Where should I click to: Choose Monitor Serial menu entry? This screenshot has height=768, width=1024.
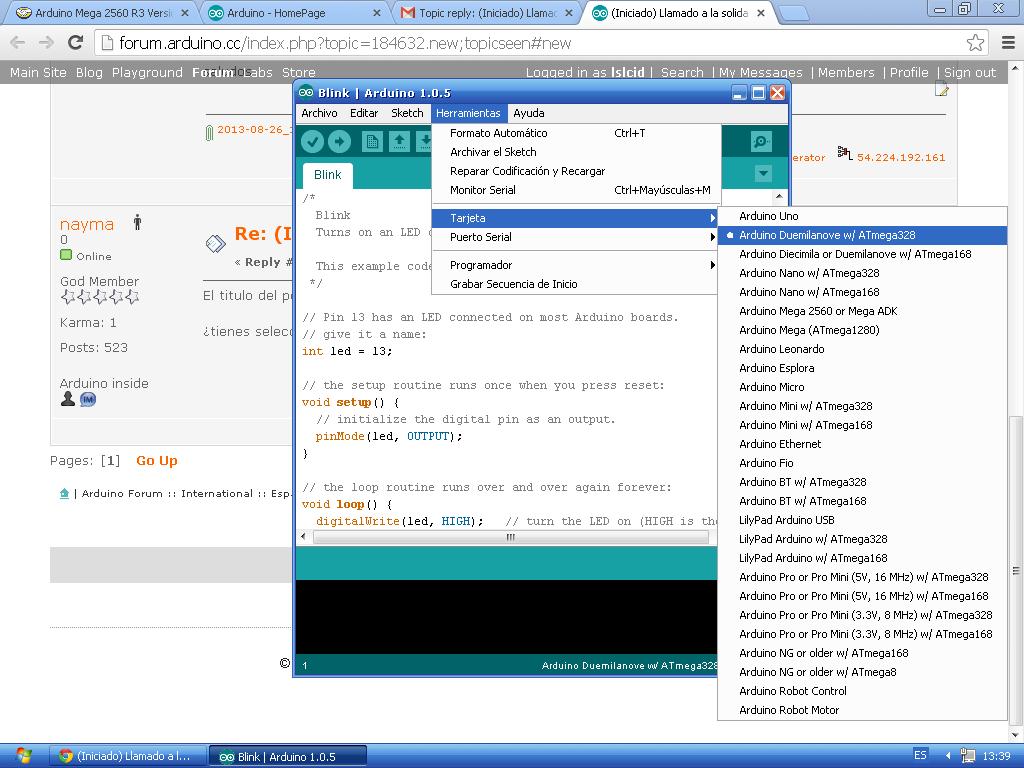575,190
